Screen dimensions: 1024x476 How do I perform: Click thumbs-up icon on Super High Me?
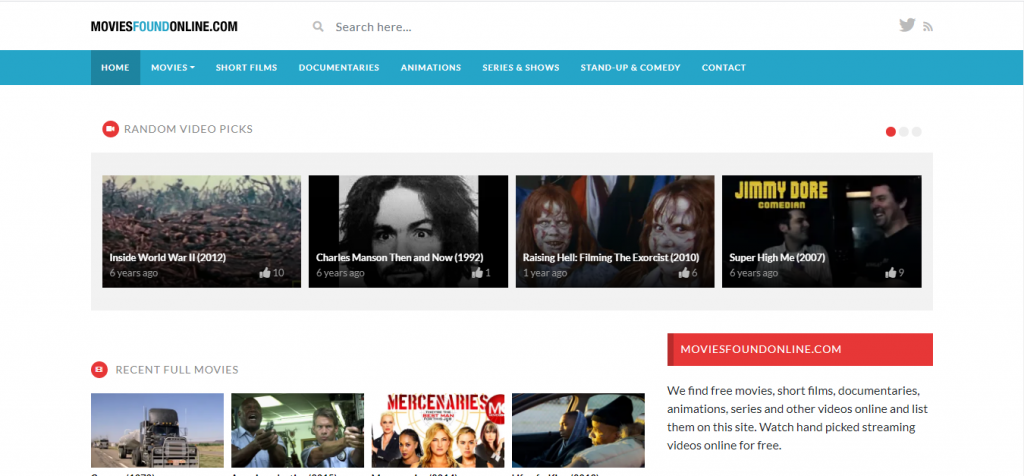891,273
